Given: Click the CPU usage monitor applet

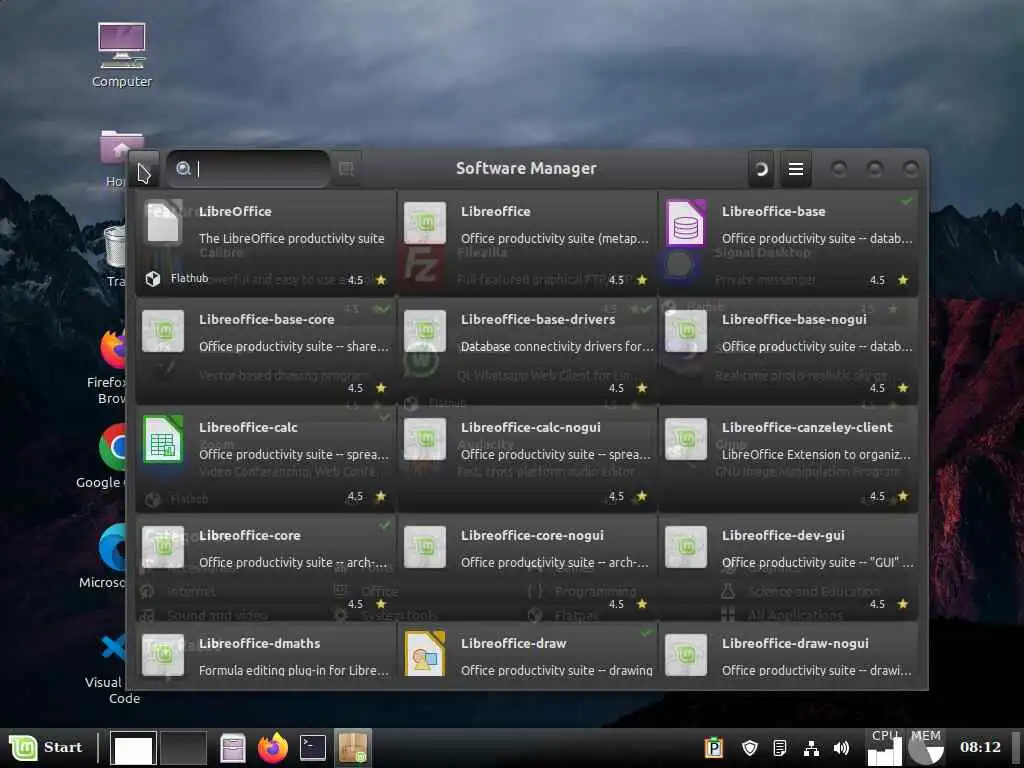Looking at the screenshot, I should [x=885, y=748].
